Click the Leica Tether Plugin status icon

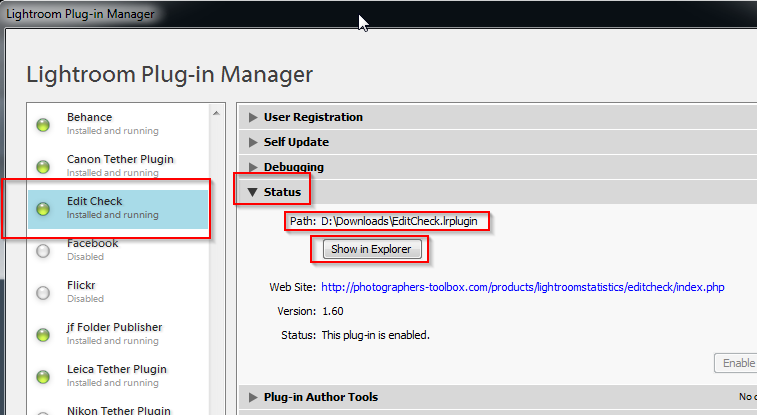tap(43, 376)
